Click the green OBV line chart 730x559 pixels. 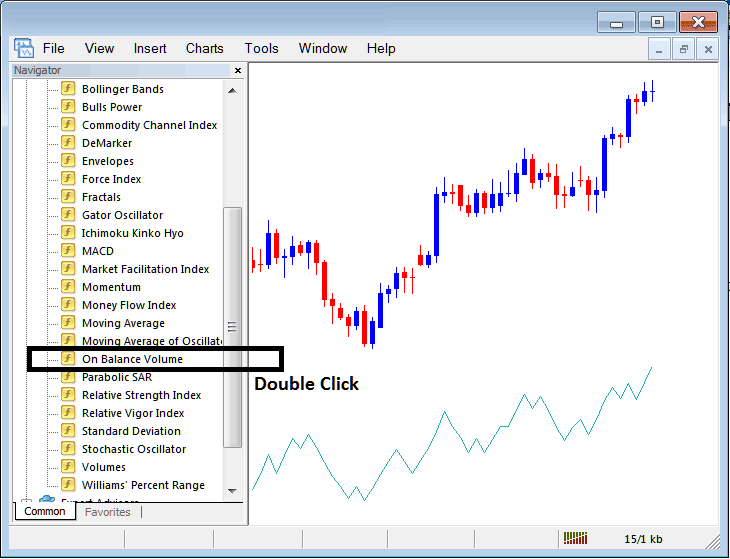[x=452, y=434]
